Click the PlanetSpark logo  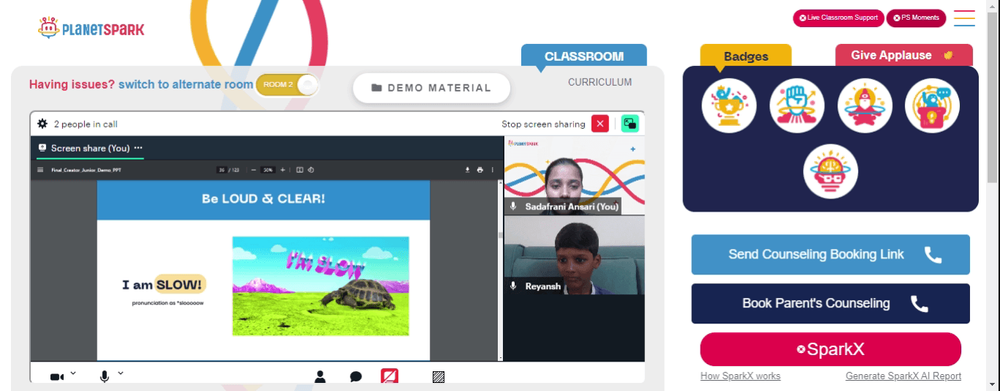(91, 28)
